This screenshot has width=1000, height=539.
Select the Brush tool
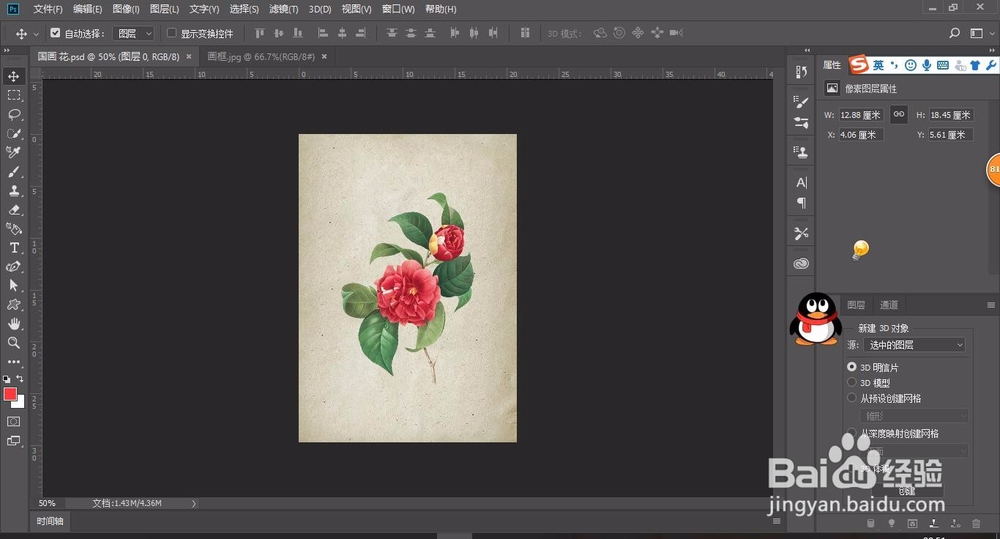click(13, 172)
